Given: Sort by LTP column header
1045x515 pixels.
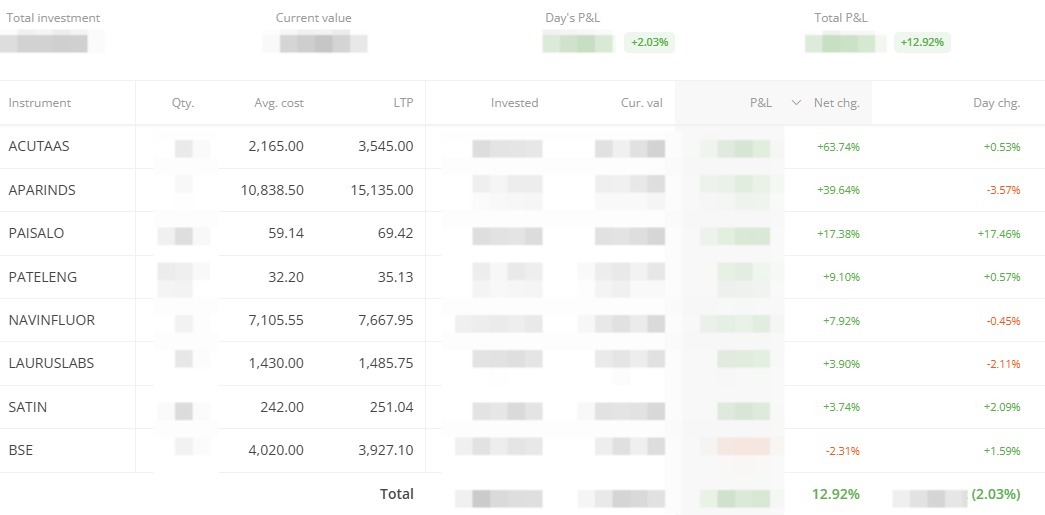Looking at the screenshot, I should (403, 103).
